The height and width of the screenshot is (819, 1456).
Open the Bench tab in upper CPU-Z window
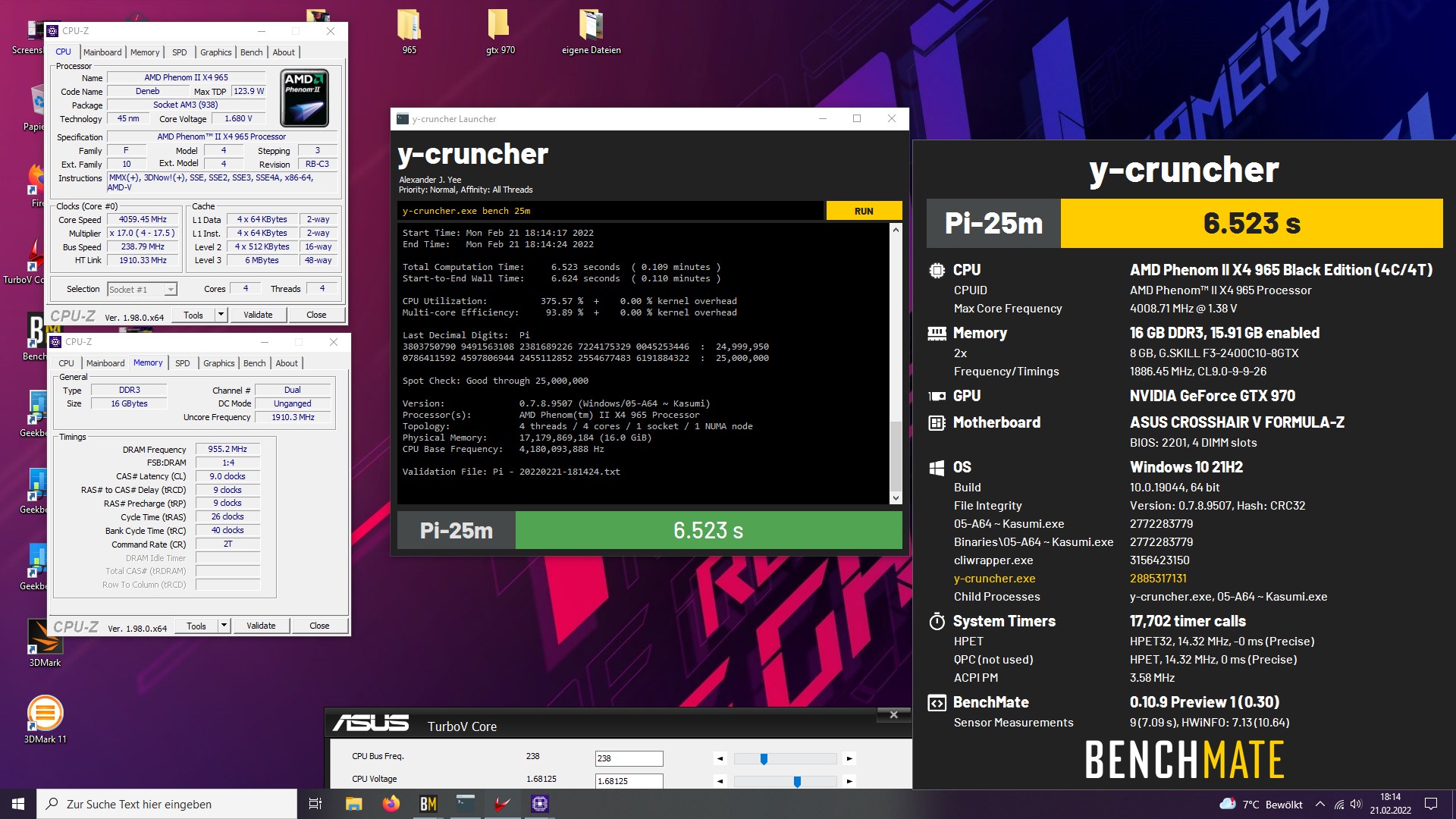(252, 52)
